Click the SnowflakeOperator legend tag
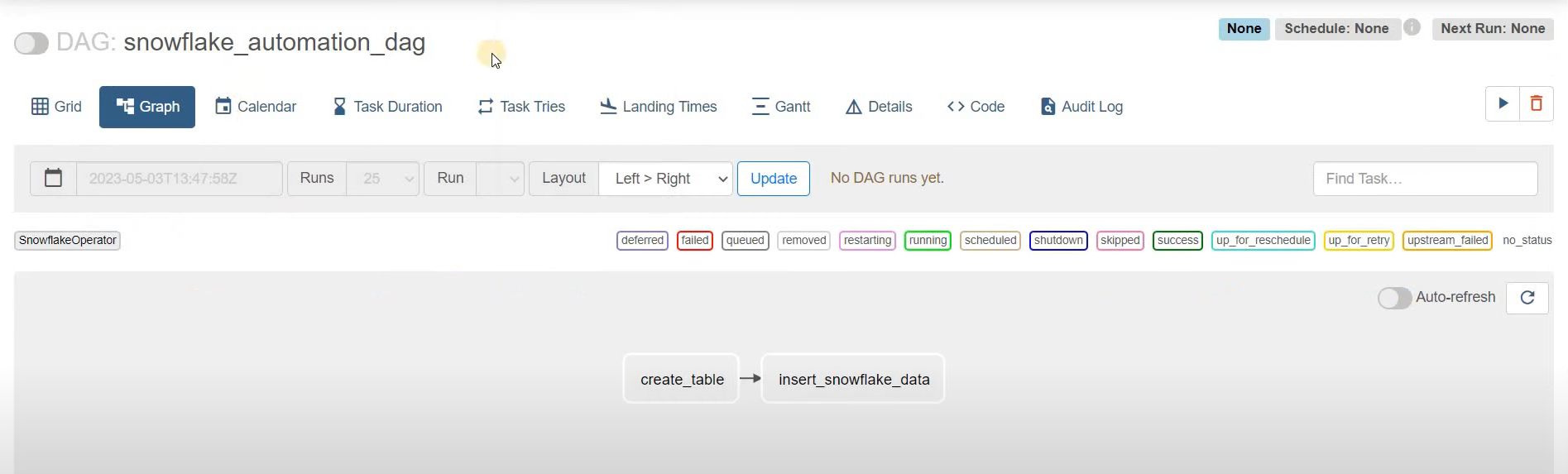This screenshot has height=474, width=1568. tap(68, 241)
